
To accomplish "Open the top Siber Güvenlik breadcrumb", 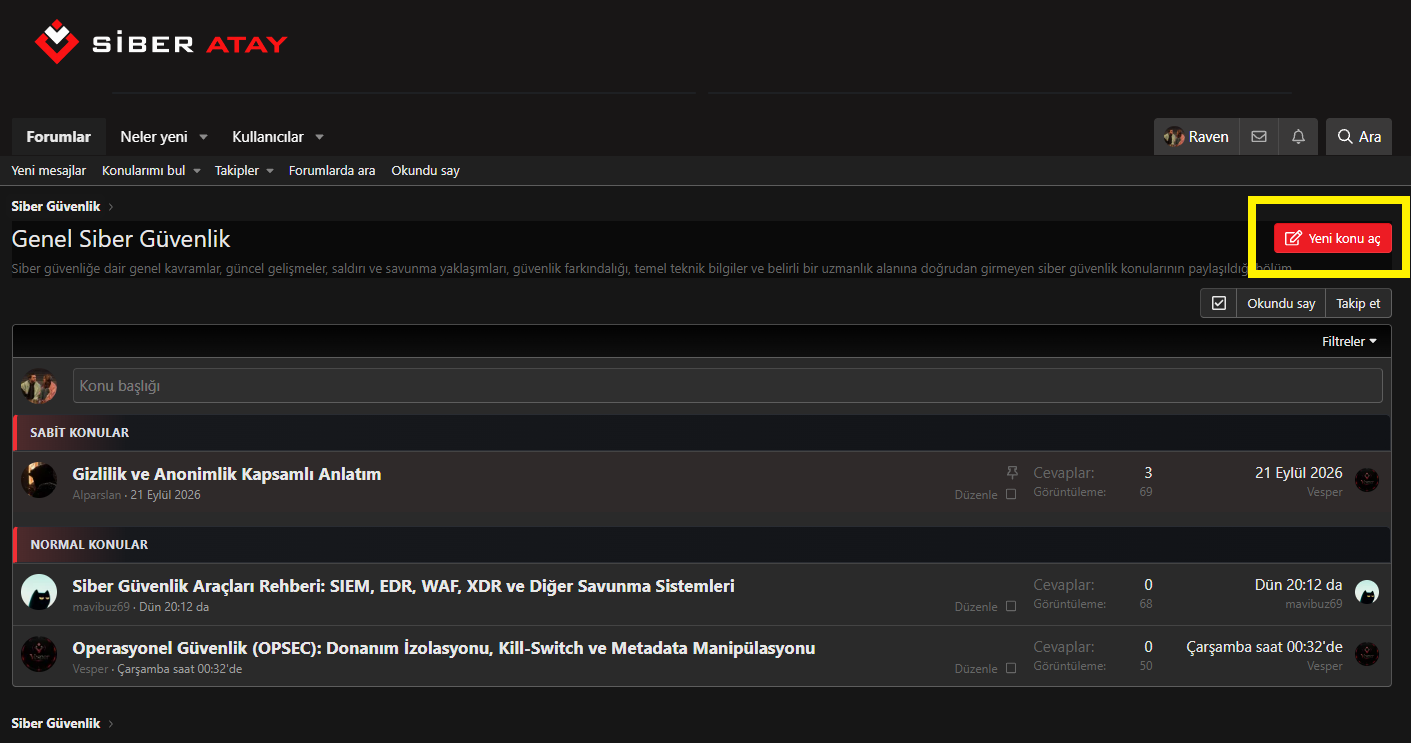I will point(56,207).
